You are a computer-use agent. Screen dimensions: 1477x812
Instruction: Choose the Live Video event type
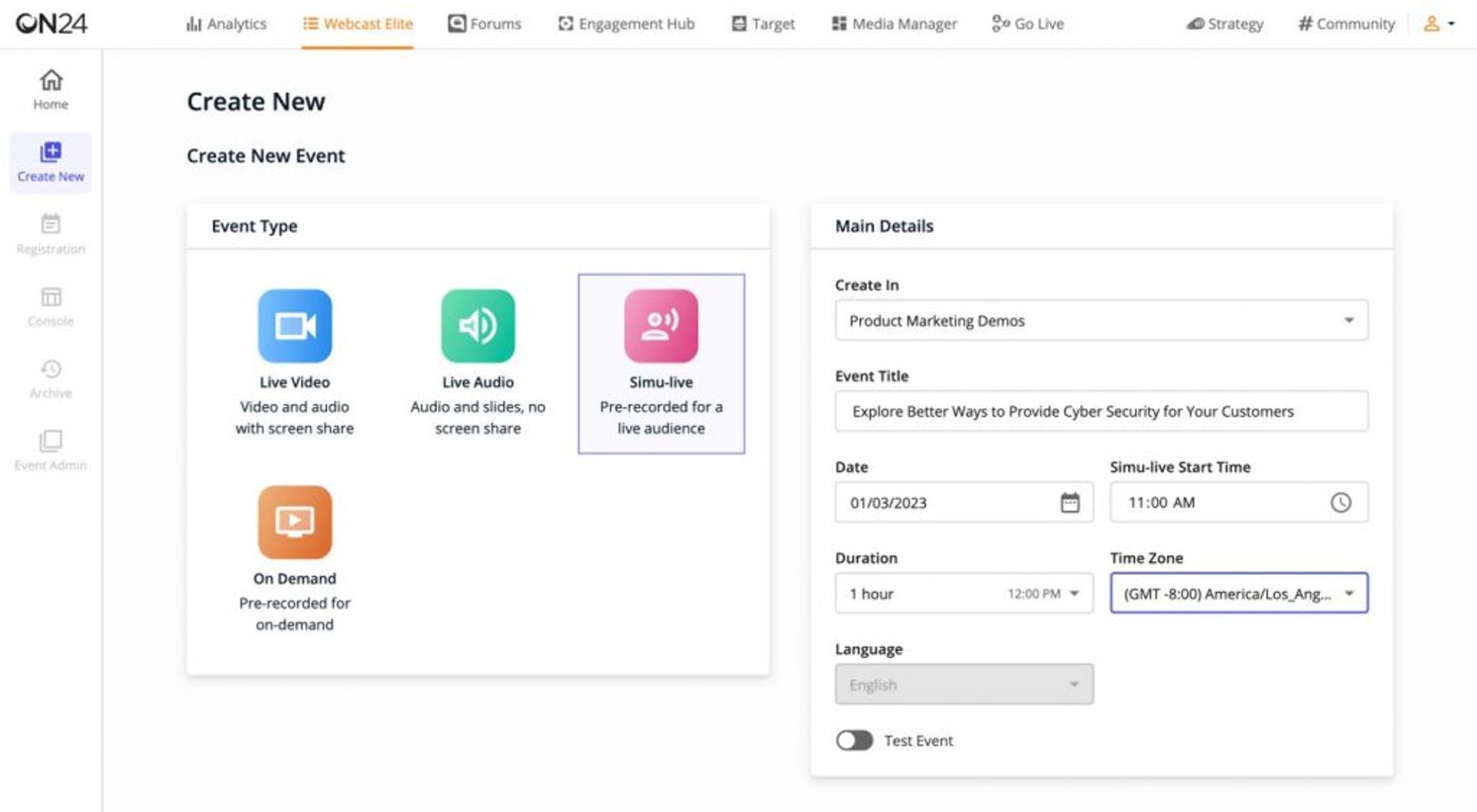point(295,363)
